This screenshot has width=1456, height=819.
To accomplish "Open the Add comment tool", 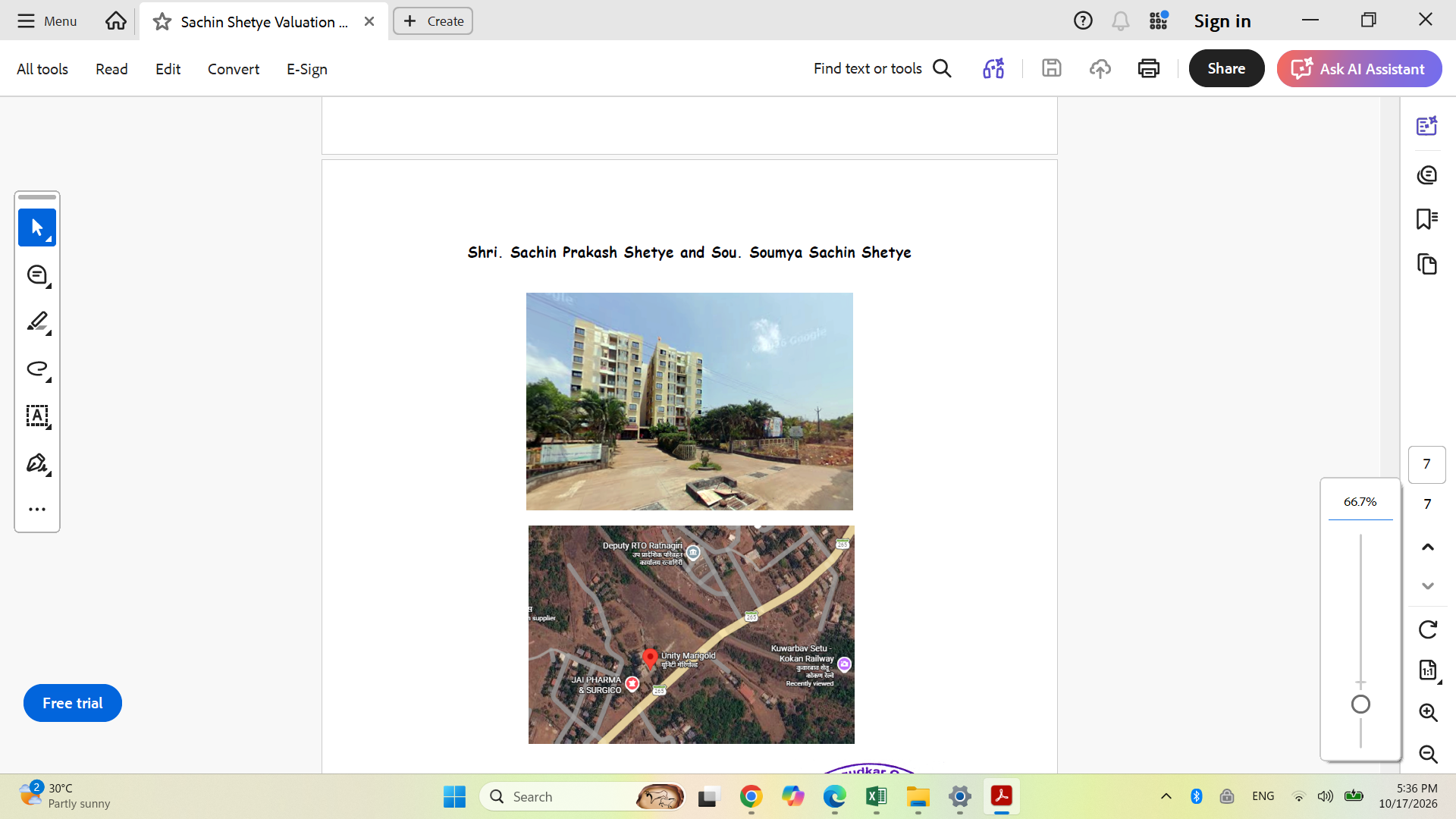I will click(x=37, y=275).
